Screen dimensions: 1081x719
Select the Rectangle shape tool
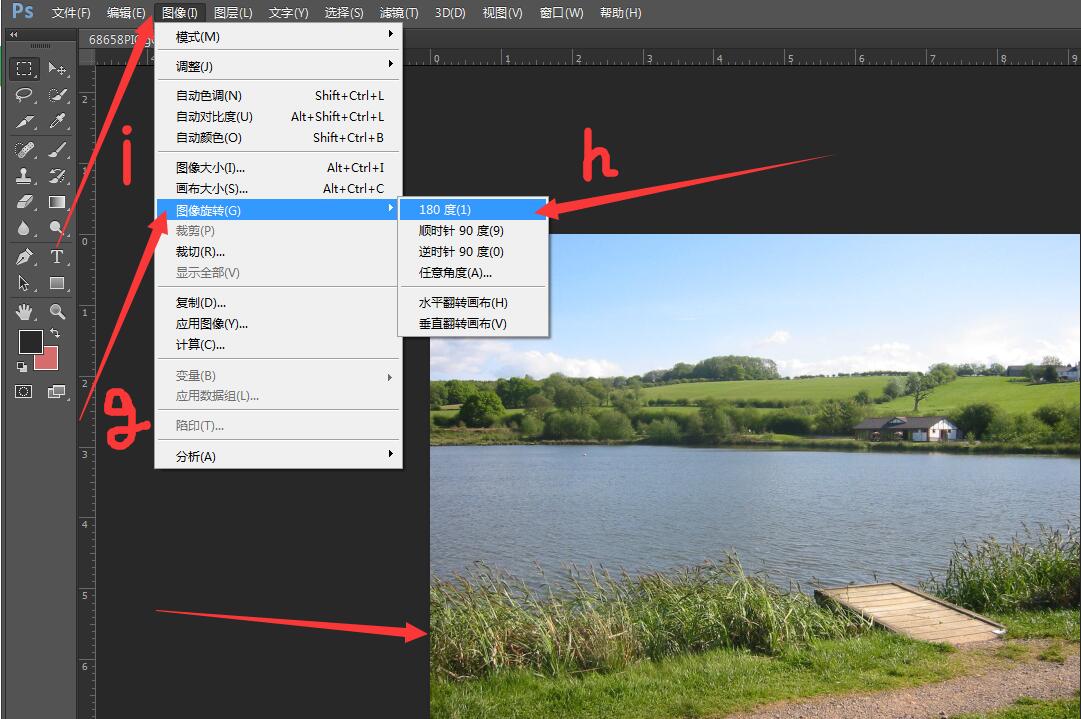(x=57, y=283)
